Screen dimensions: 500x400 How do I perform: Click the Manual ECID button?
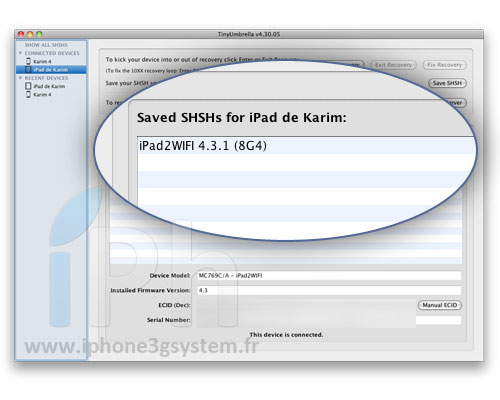click(x=440, y=305)
